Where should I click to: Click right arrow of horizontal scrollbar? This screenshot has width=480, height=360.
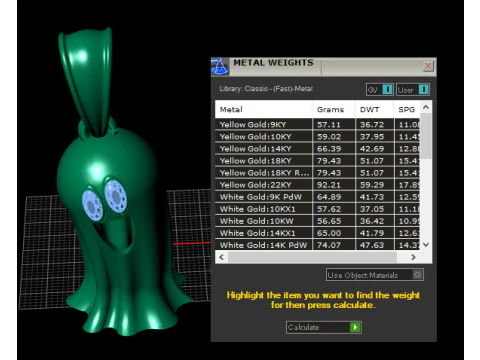coord(413,257)
